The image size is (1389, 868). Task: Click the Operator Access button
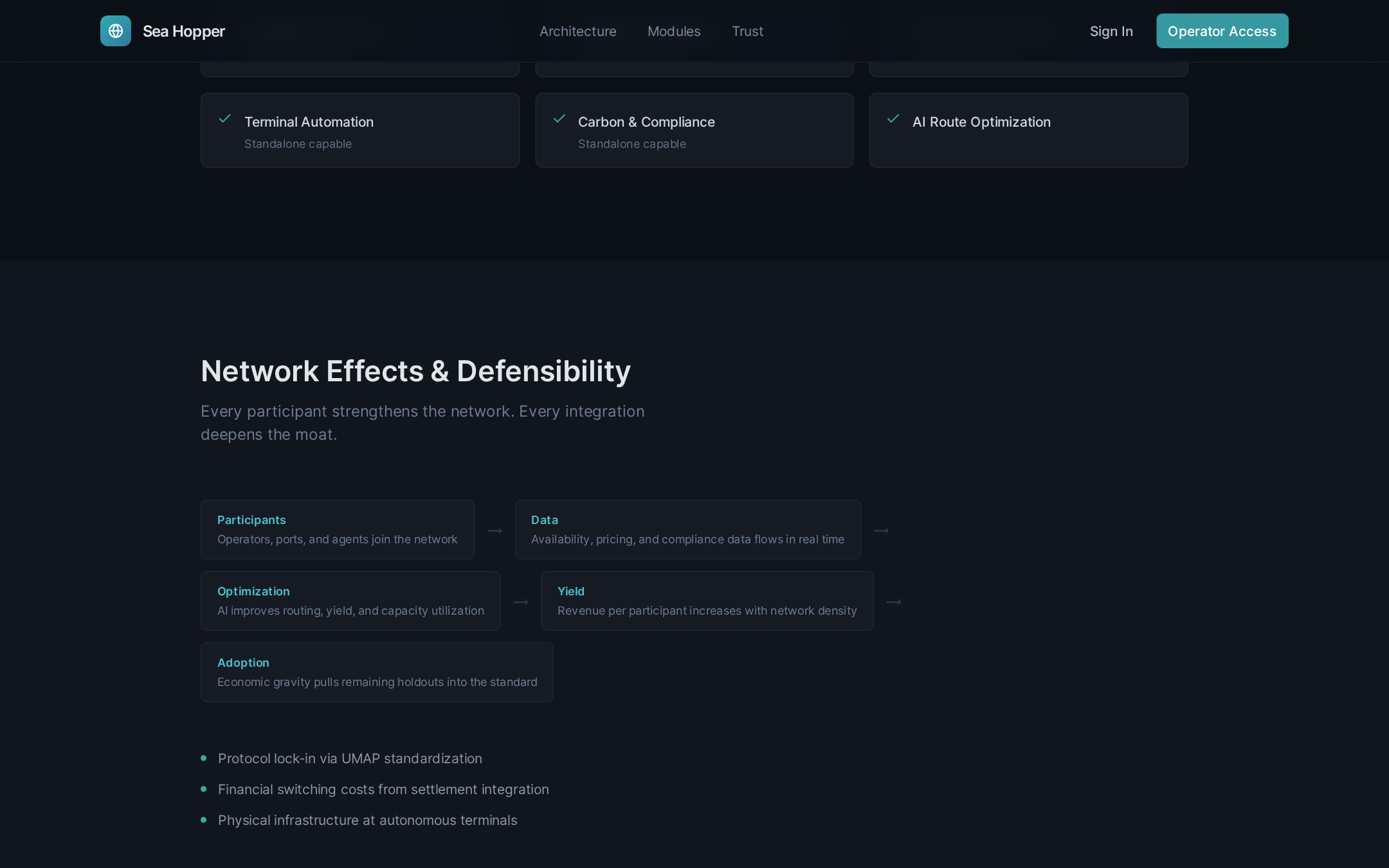coord(1222,31)
